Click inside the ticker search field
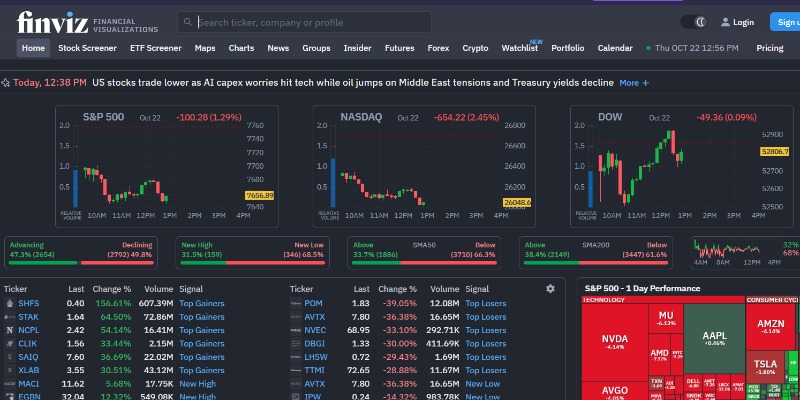The image size is (800, 400). 304,22
